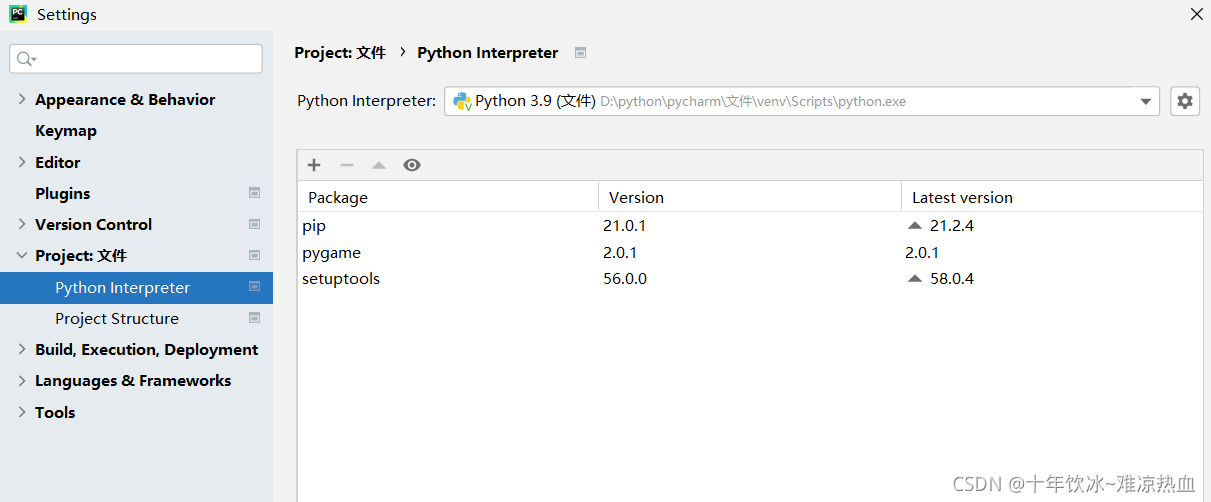Focus the settings search field
The image size is (1211, 502).
(x=136, y=59)
